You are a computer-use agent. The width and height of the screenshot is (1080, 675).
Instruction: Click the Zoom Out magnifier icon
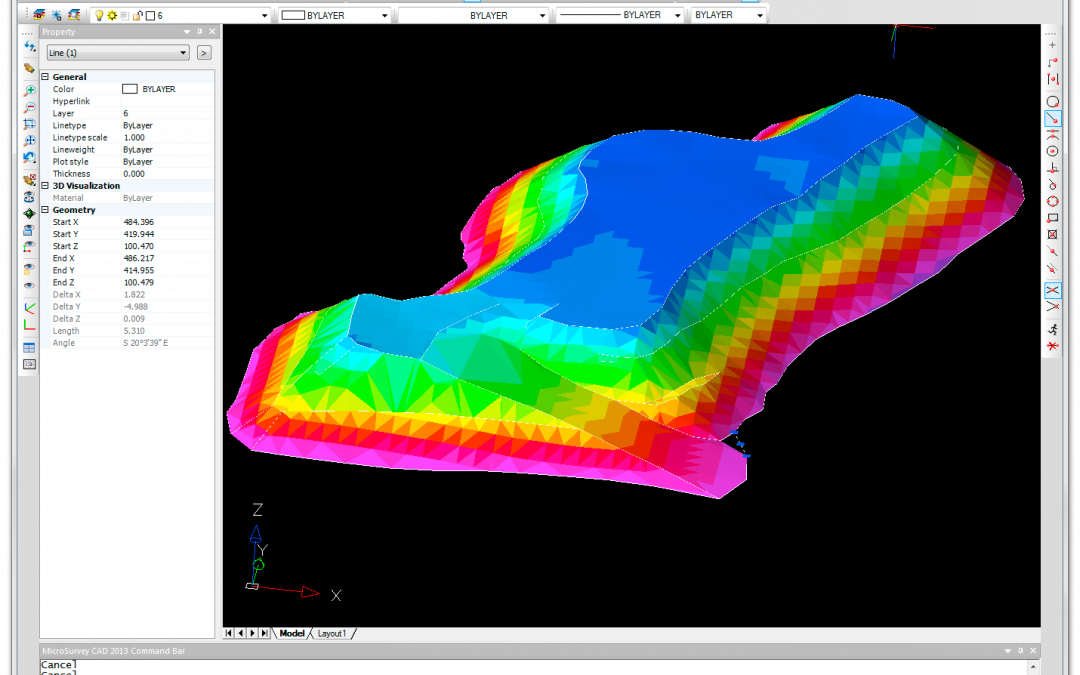click(x=30, y=107)
